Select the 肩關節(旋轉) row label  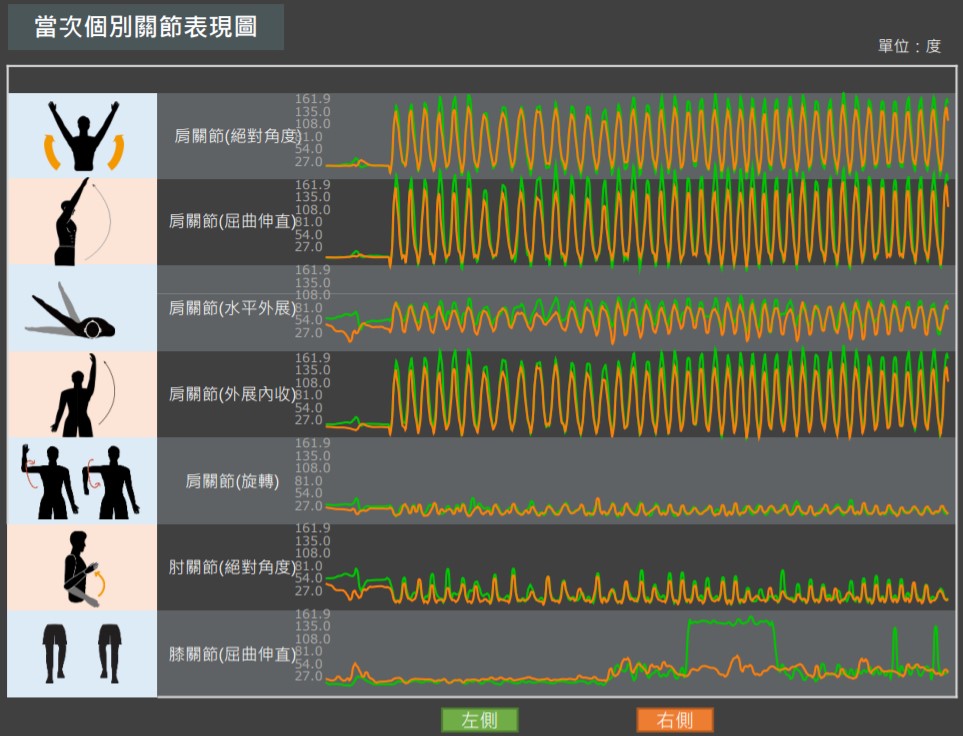(x=231, y=482)
